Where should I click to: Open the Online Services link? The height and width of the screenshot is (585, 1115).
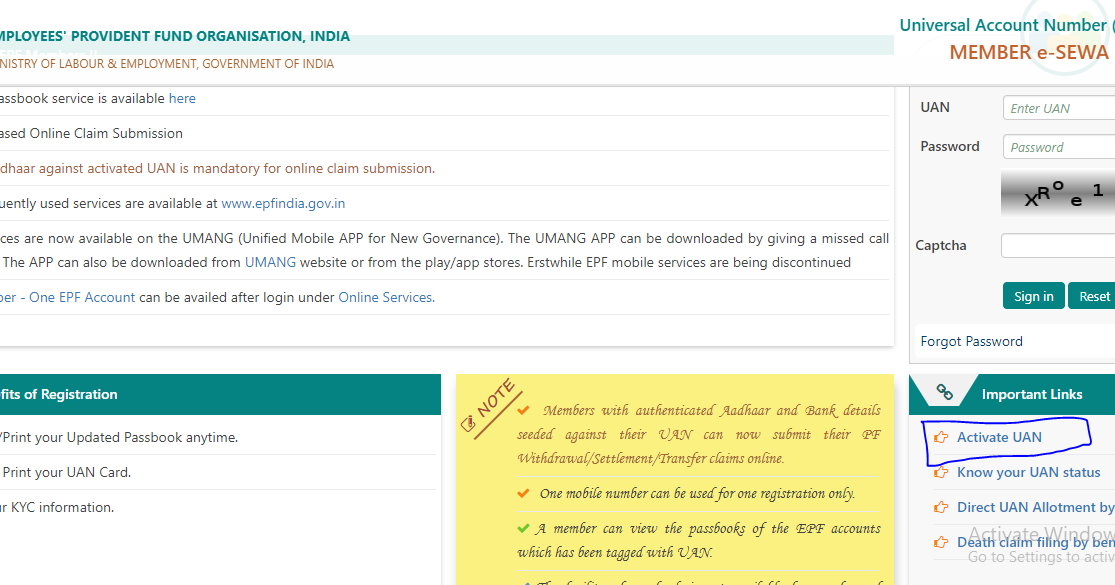[386, 297]
